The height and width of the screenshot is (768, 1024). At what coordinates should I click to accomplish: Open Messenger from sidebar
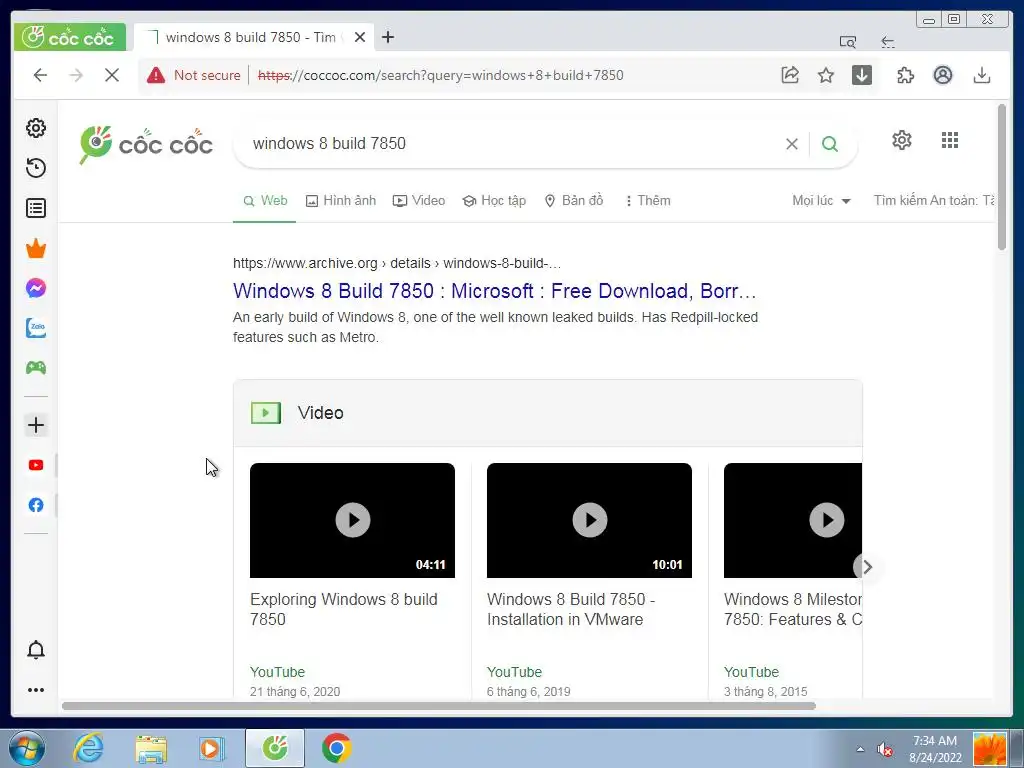point(36,288)
